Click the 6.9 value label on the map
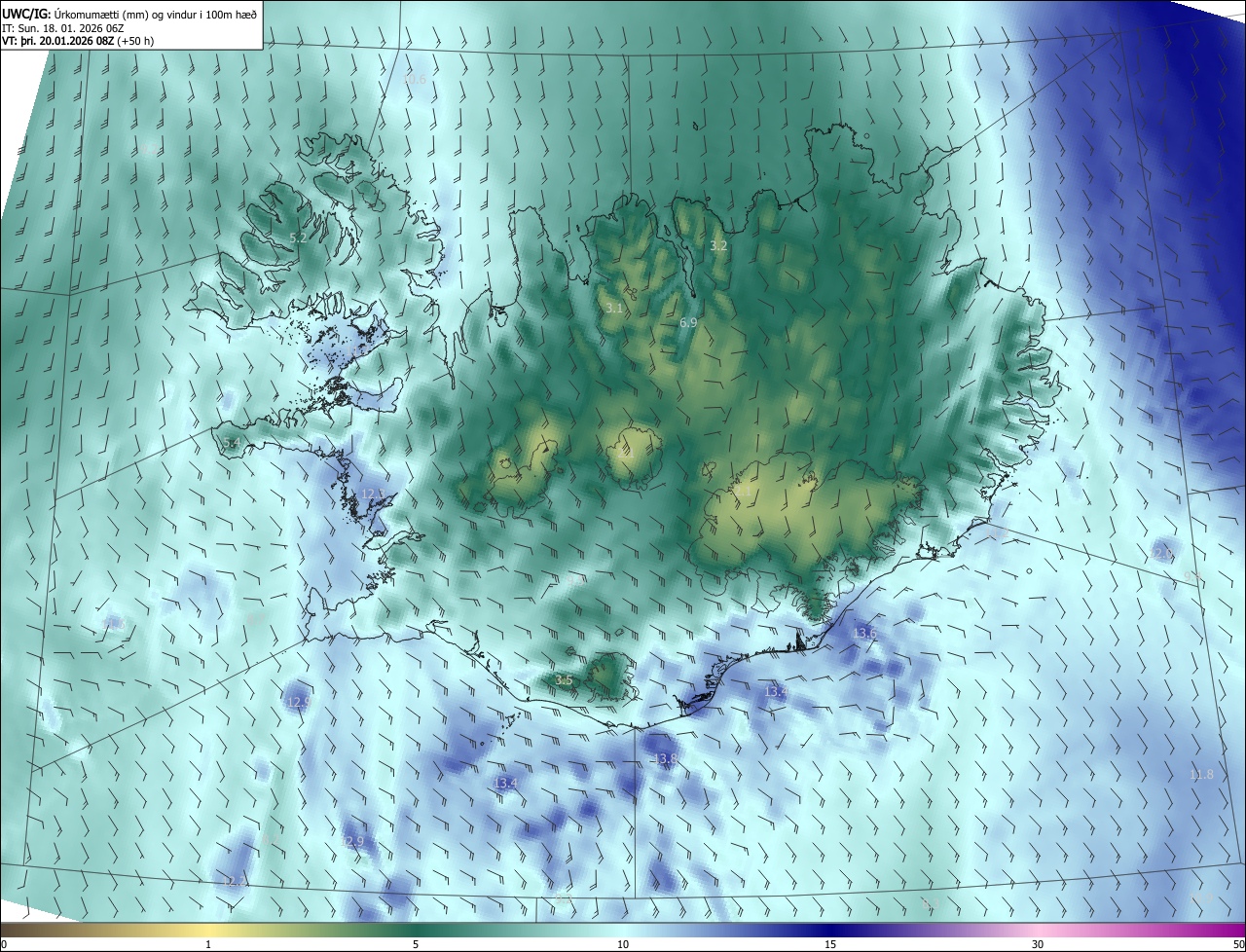Screen dimensions: 1246x952 (x=687, y=322)
